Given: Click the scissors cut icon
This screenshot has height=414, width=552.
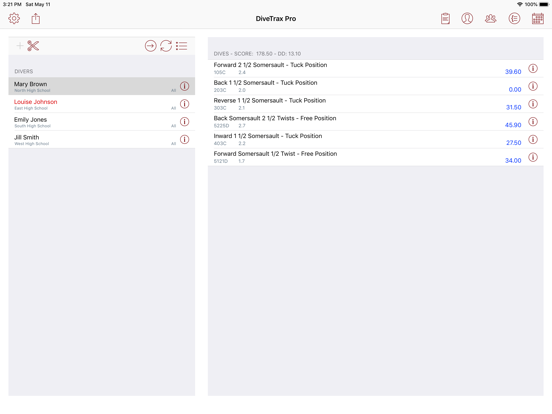Looking at the screenshot, I should (x=33, y=46).
